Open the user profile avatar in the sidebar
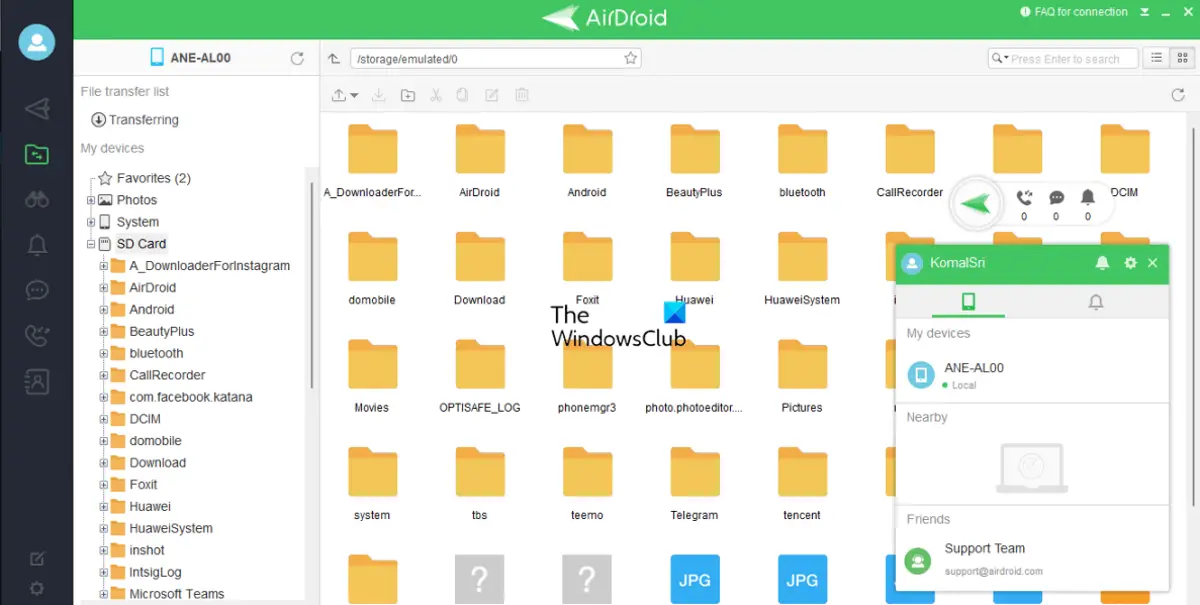This screenshot has width=1200, height=605. (x=36, y=41)
